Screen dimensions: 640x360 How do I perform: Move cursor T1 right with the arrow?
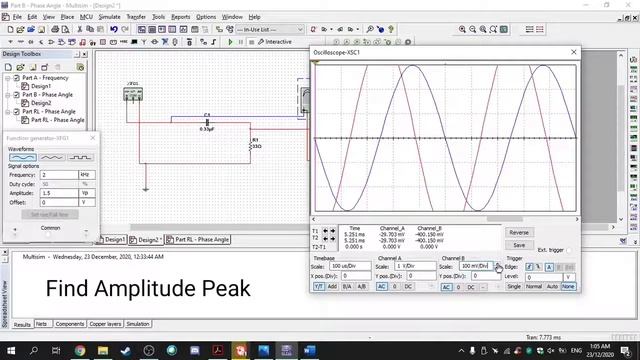pos(333,231)
